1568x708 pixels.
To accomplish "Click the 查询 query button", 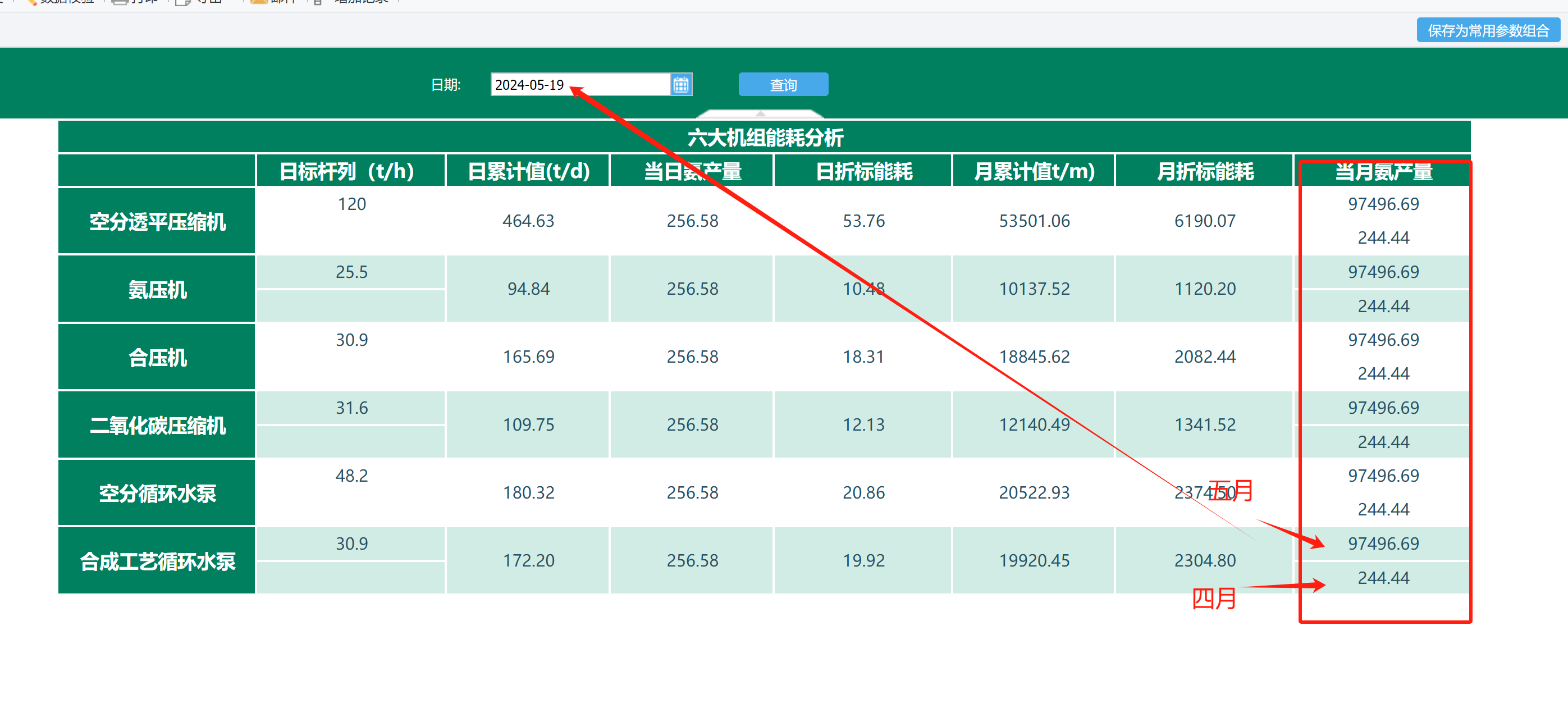I will point(783,85).
